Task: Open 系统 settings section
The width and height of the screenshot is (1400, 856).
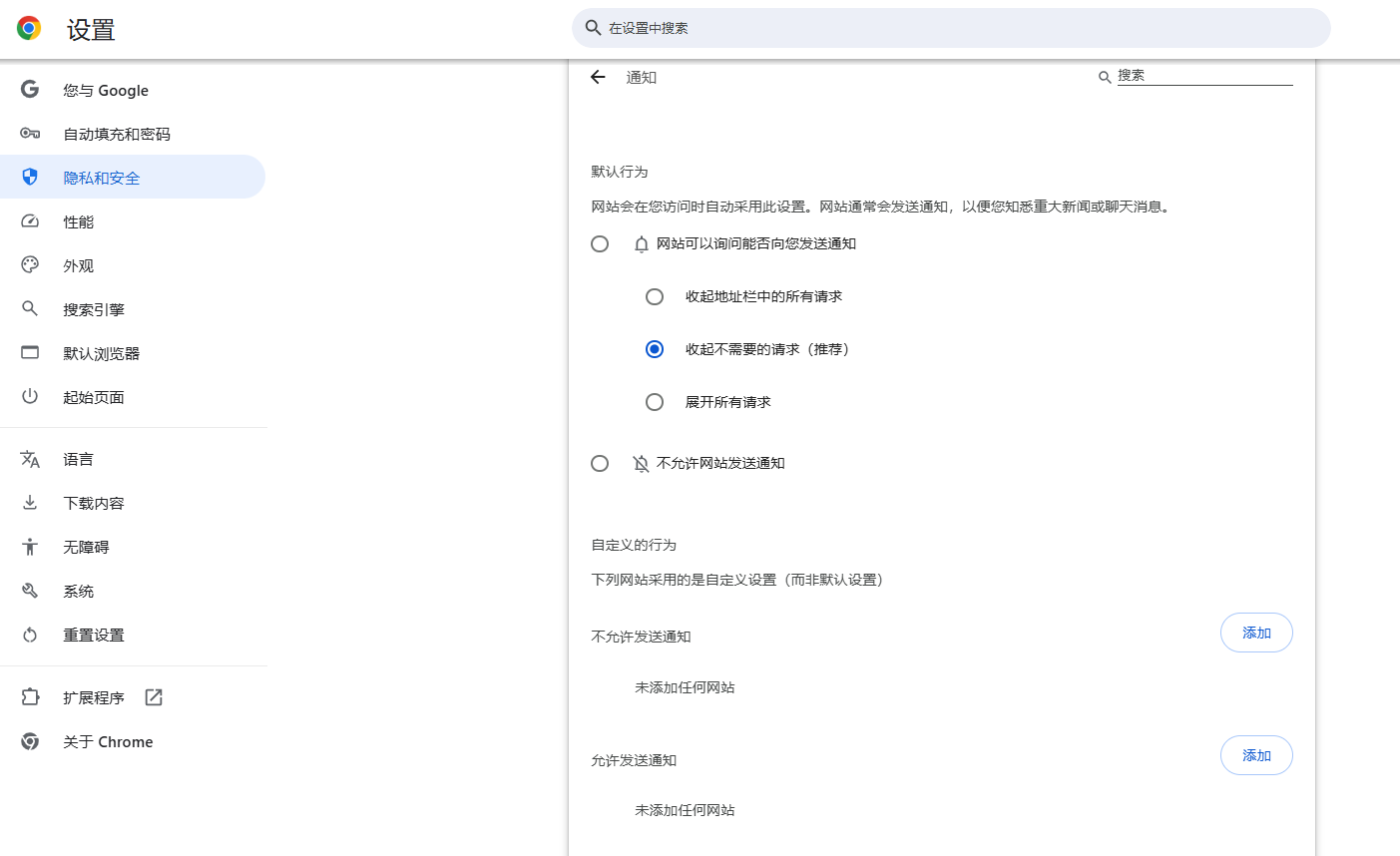Action: 133,591
